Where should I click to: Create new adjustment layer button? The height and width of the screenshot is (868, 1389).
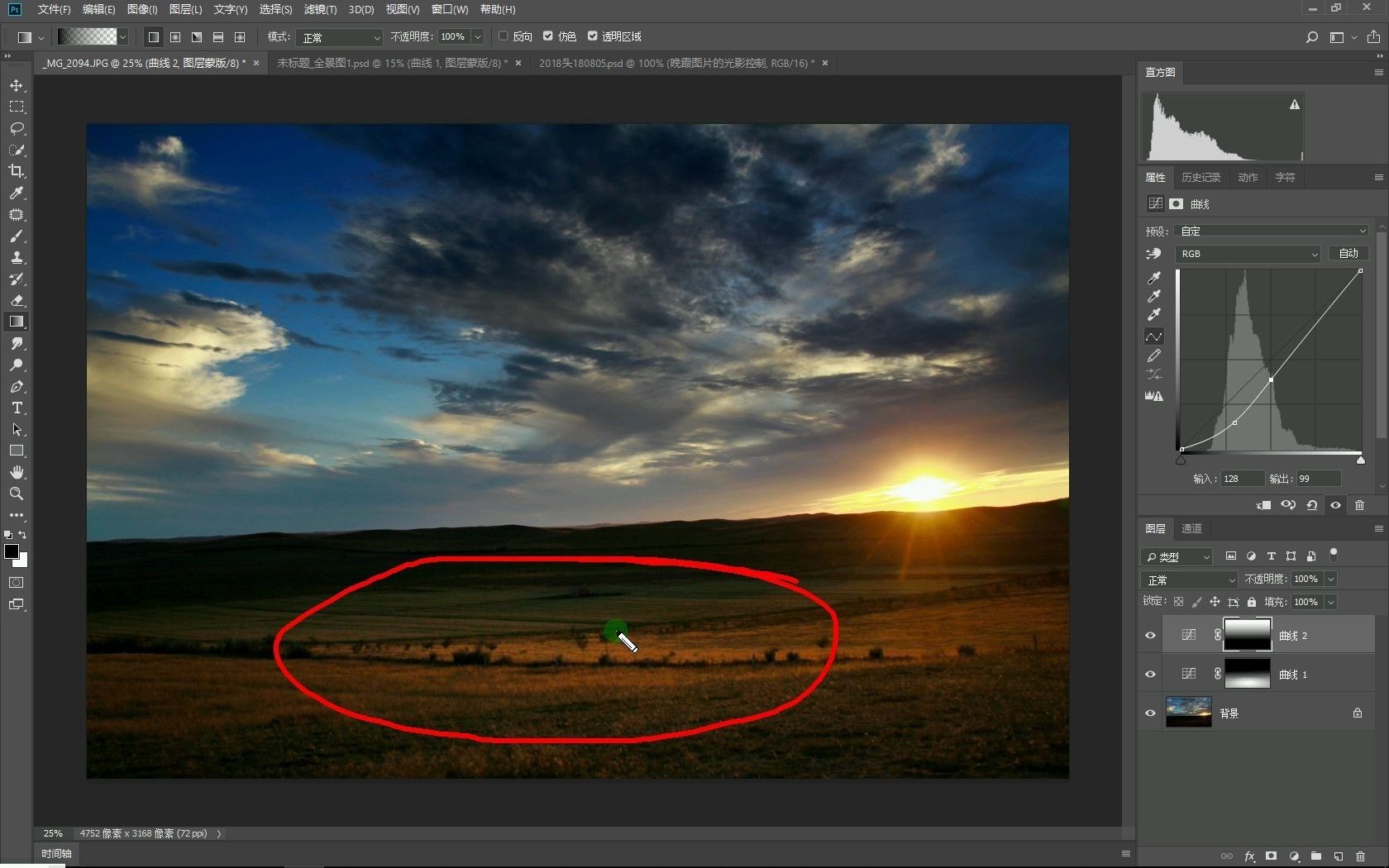(x=1294, y=856)
